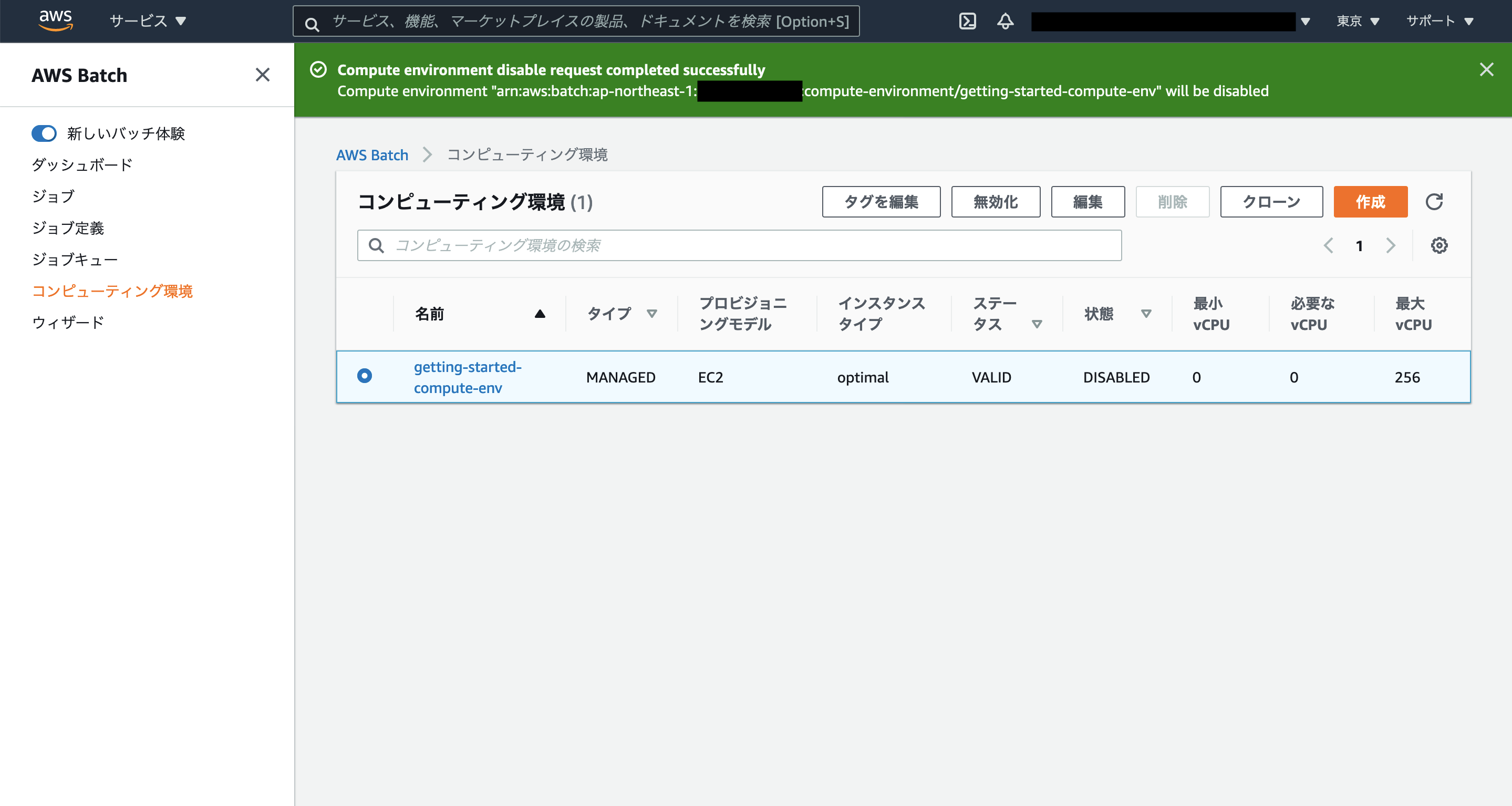Open the CloudShell terminal icon

click(967, 21)
